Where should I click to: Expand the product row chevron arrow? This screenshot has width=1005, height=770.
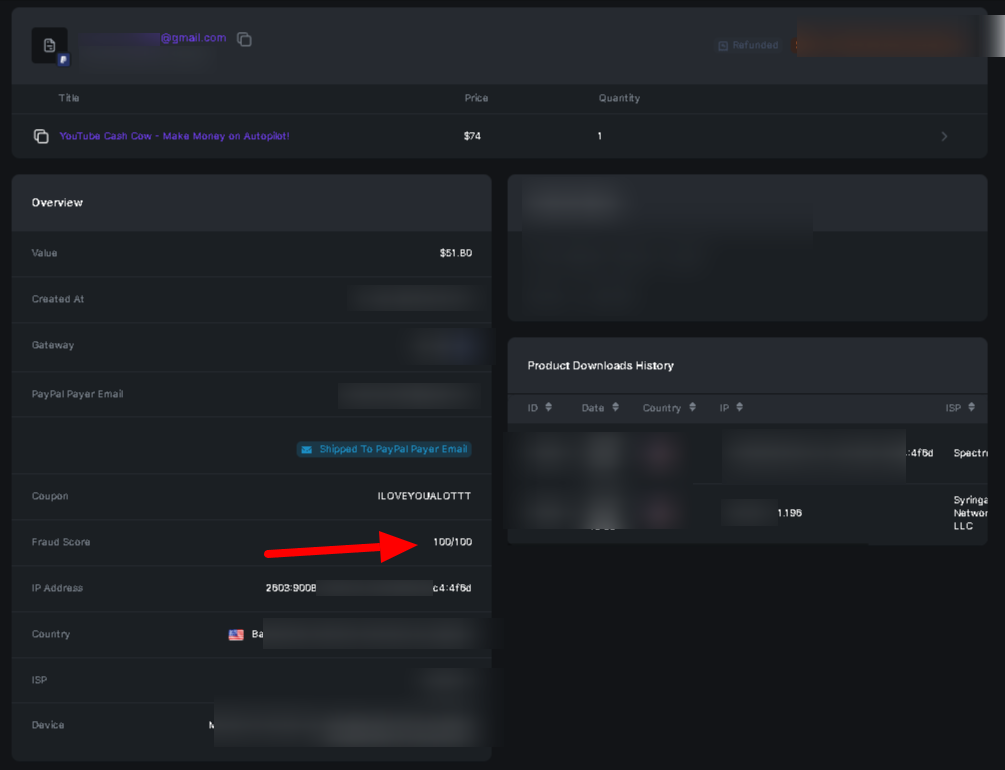click(944, 137)
